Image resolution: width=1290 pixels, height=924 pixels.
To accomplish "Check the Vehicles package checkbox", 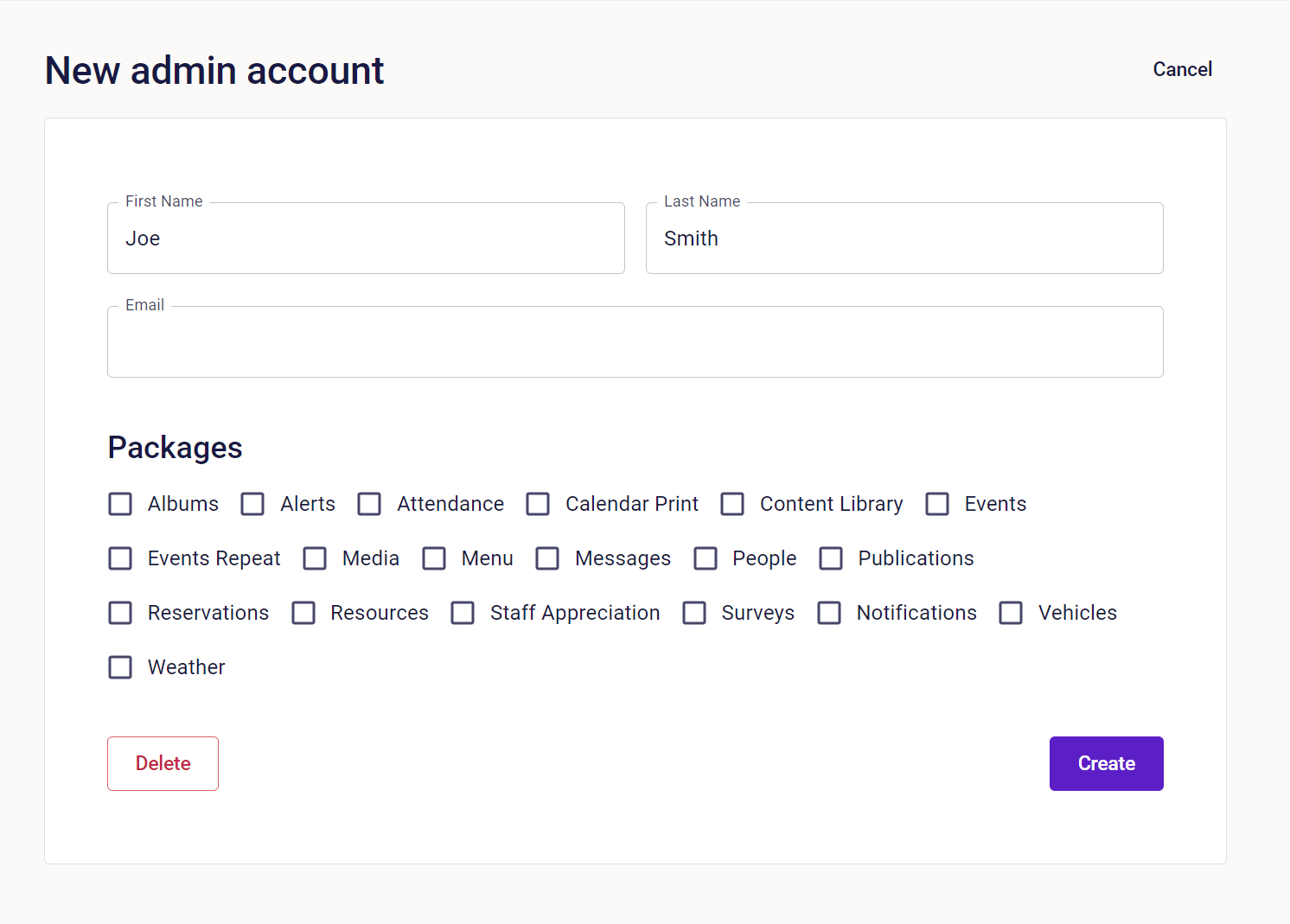I will pyautogui.click(x=1011, y=613).
